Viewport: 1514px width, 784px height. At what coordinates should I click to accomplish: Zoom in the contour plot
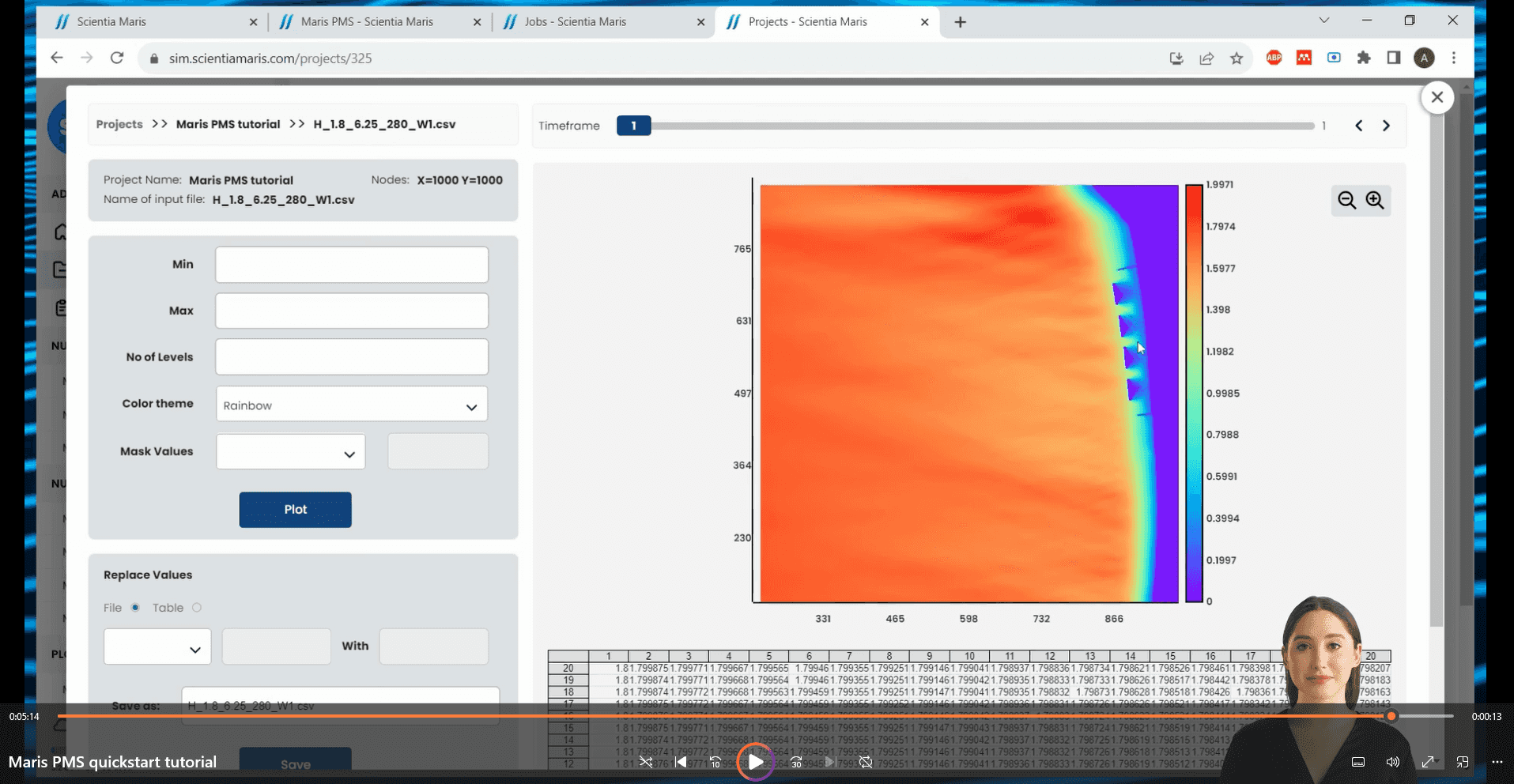pyautogui.click(x=1375, y=201)
